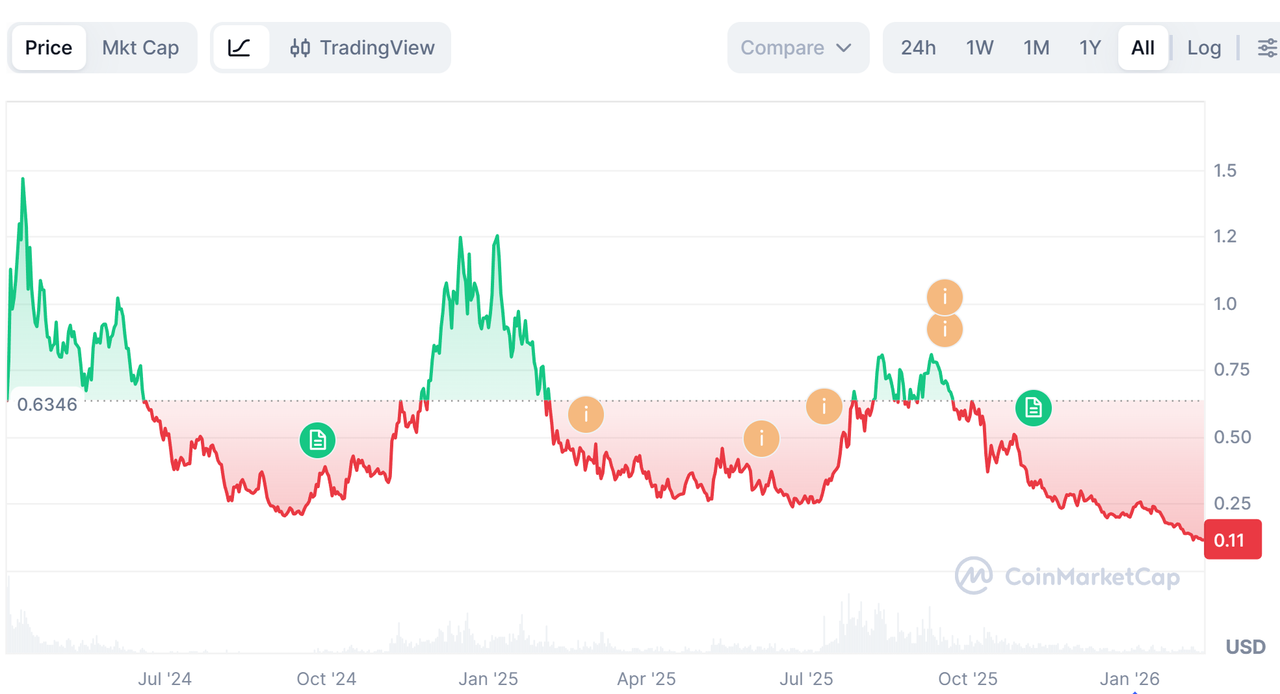1280x694 pixels.
Task: Click top orange info marker above Sep '25 peak
Action: point(945,297)
